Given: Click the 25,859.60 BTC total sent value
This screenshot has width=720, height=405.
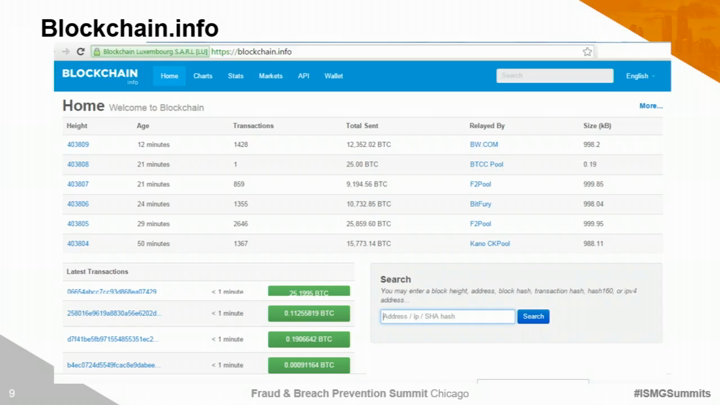Looking at the screenshot, I should 369,224.
